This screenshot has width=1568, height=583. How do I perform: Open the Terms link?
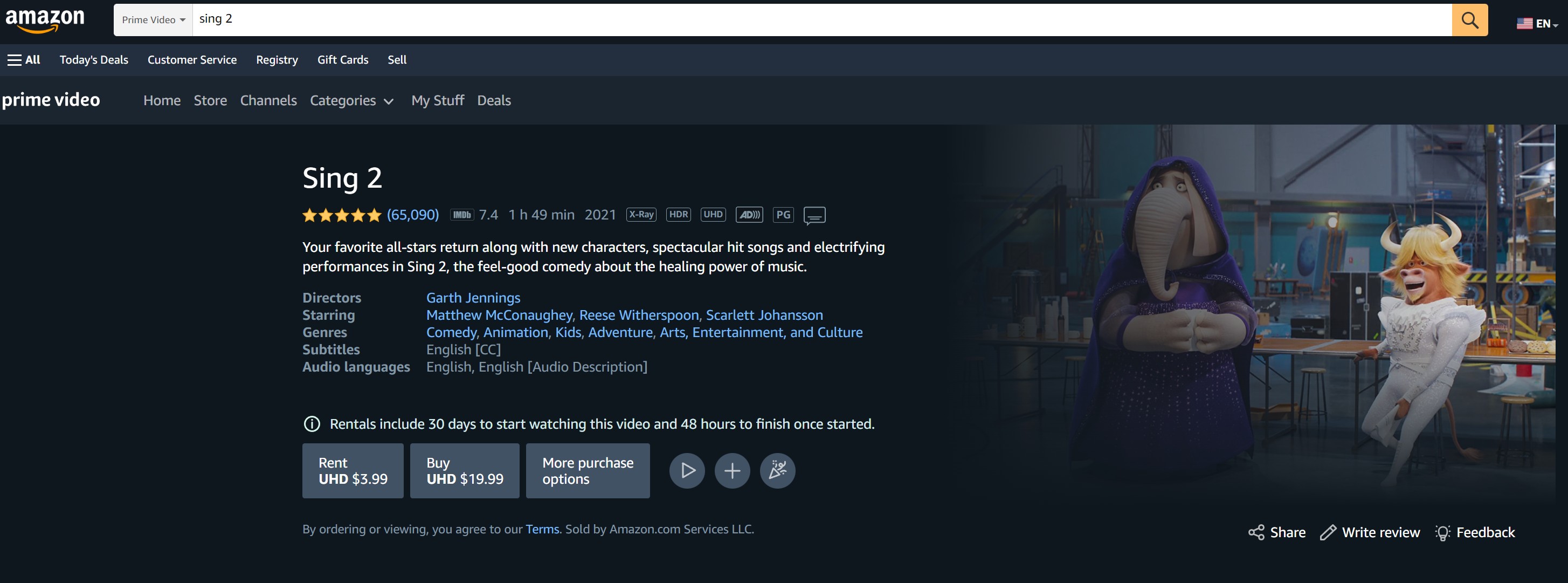(x=542, y=530)
